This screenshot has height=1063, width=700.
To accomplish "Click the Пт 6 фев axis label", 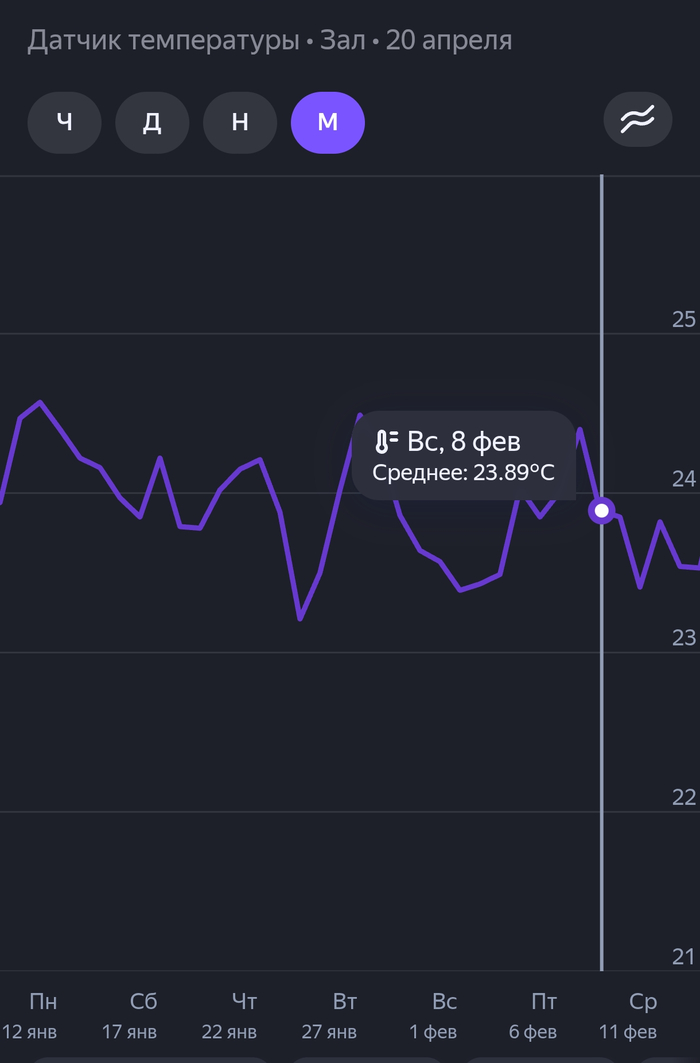I will click(533, 1016).
